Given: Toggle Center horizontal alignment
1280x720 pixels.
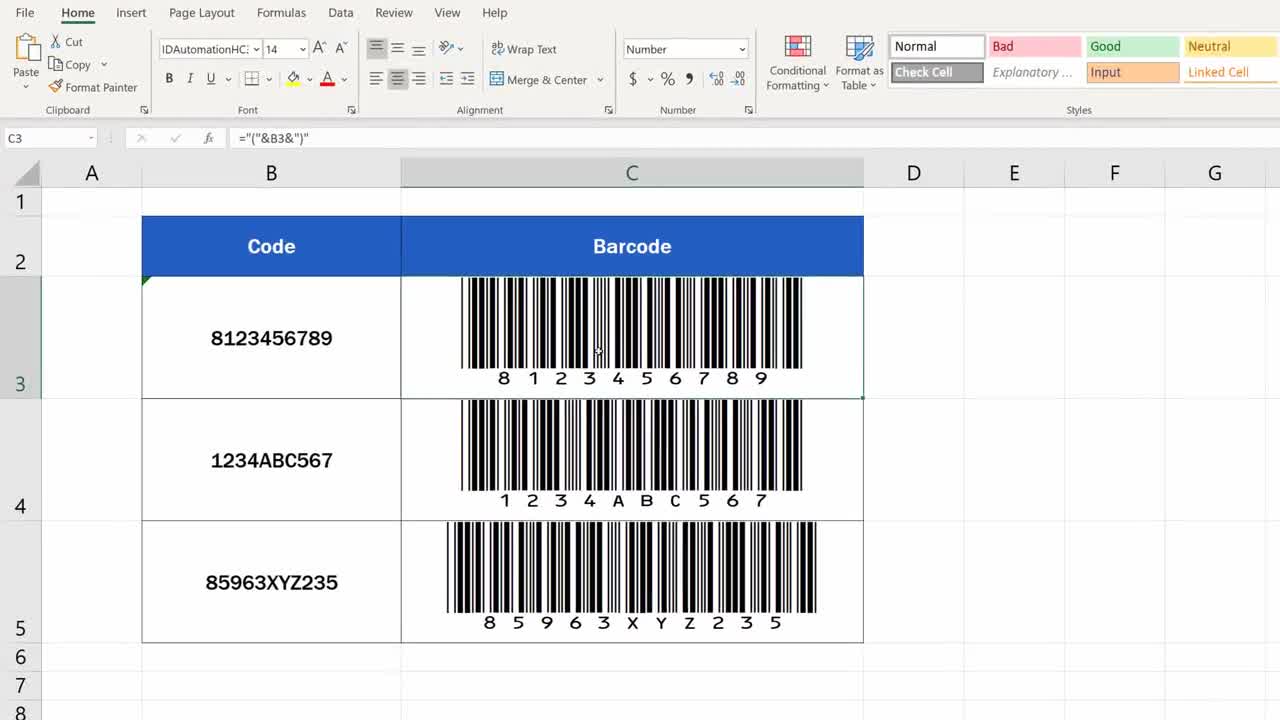Looking at the screenshot, I should 397,79.
